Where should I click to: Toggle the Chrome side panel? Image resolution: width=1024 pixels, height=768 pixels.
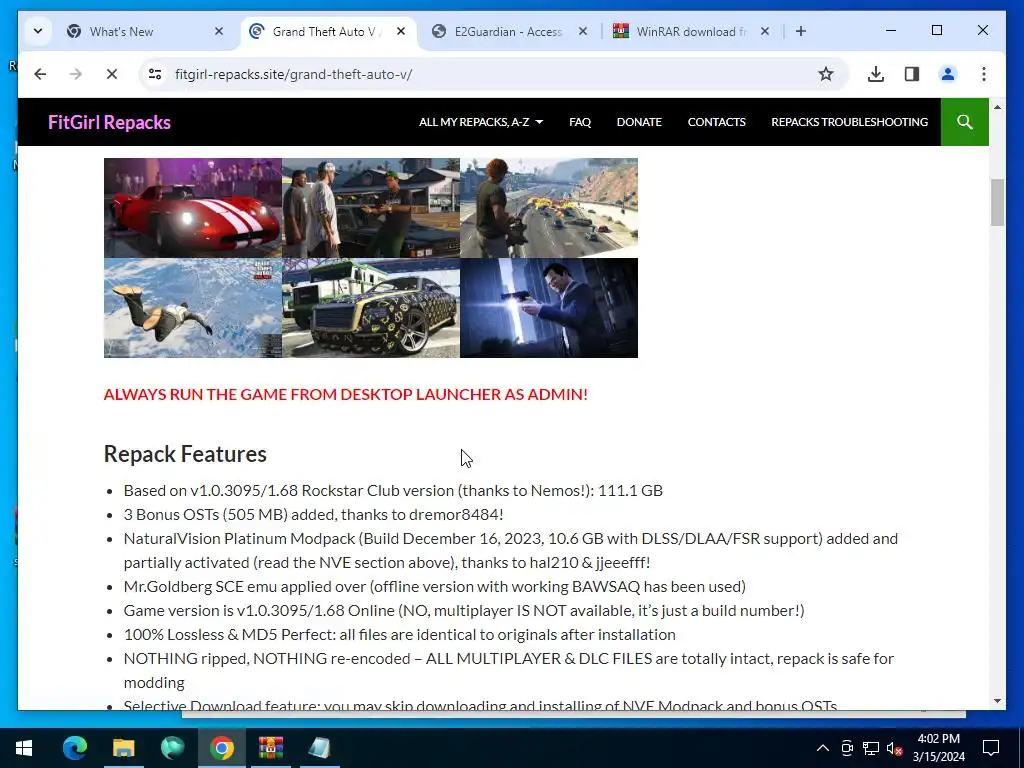912,74
